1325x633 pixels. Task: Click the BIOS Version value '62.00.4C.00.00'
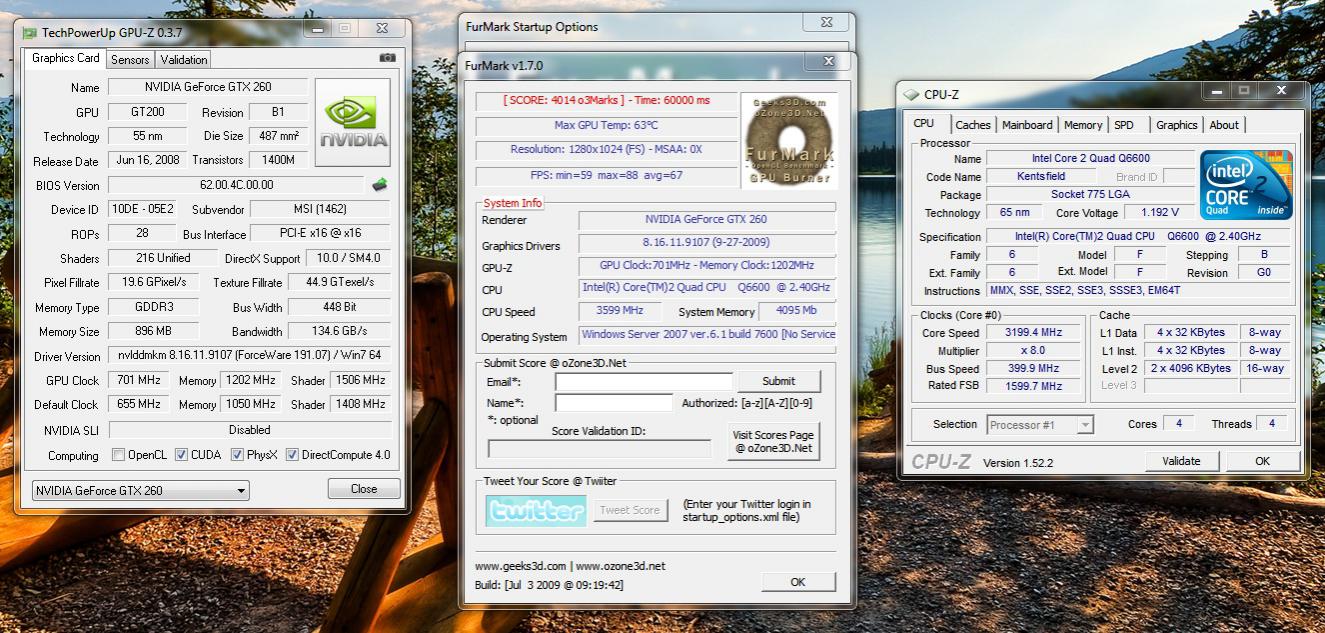tap(237, 185)
